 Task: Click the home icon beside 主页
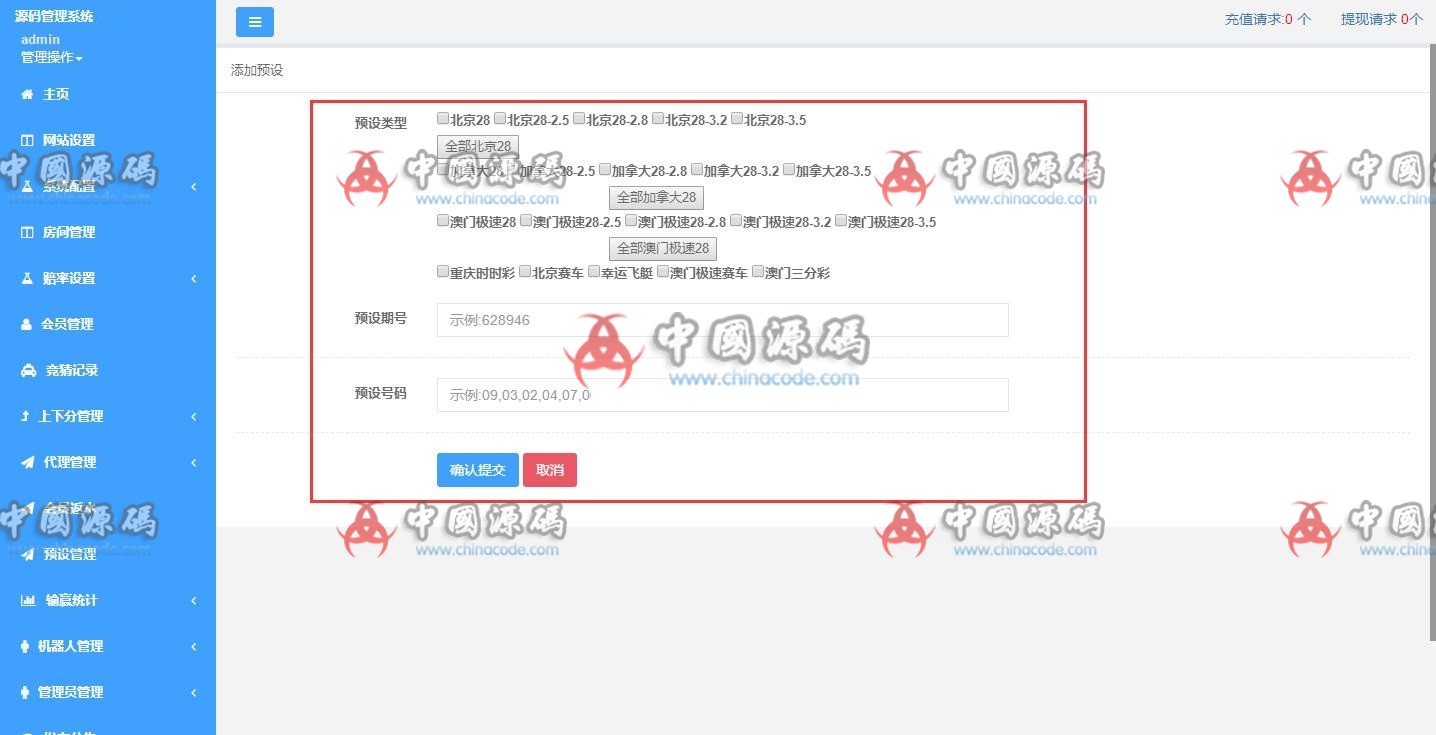pyautogui.click(x=28, y=94)
